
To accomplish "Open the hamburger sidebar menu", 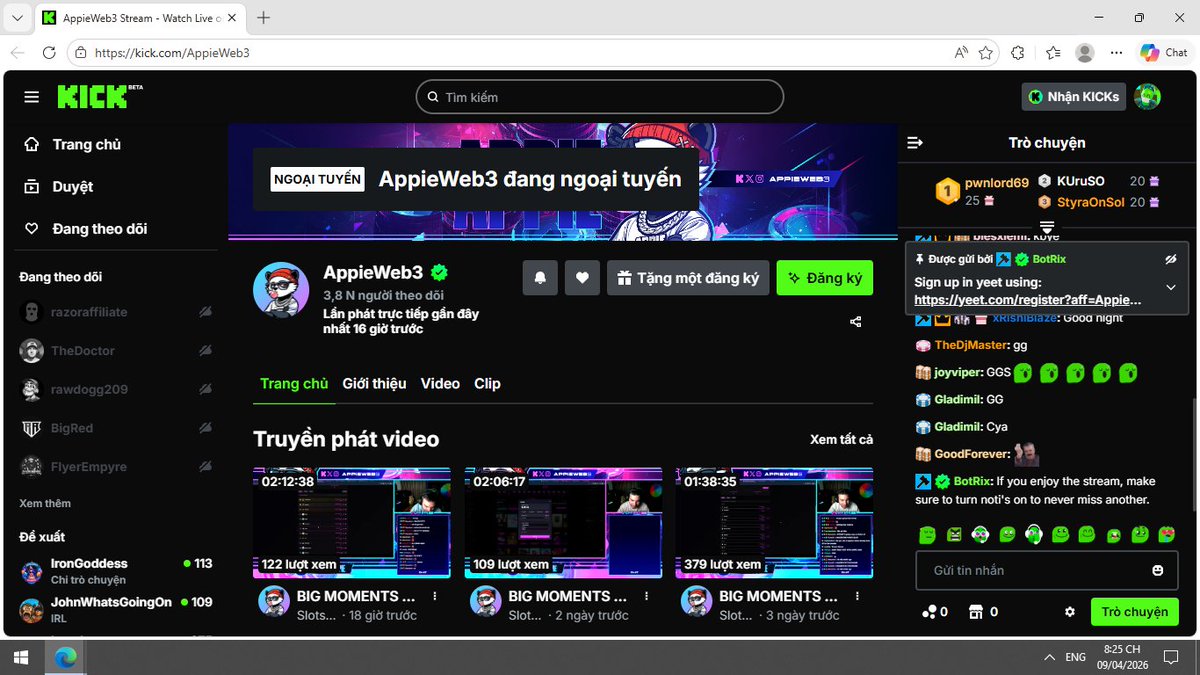I will point(32,97).
